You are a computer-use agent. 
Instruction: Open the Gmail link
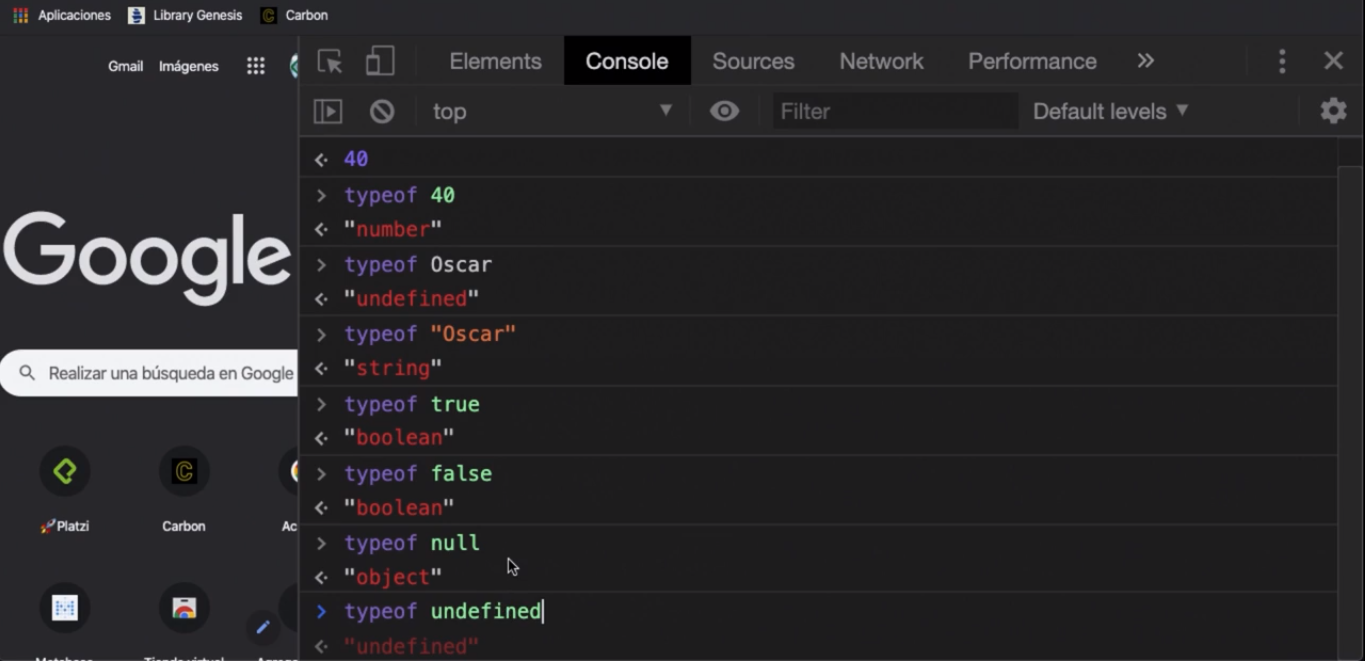[125, 66]
